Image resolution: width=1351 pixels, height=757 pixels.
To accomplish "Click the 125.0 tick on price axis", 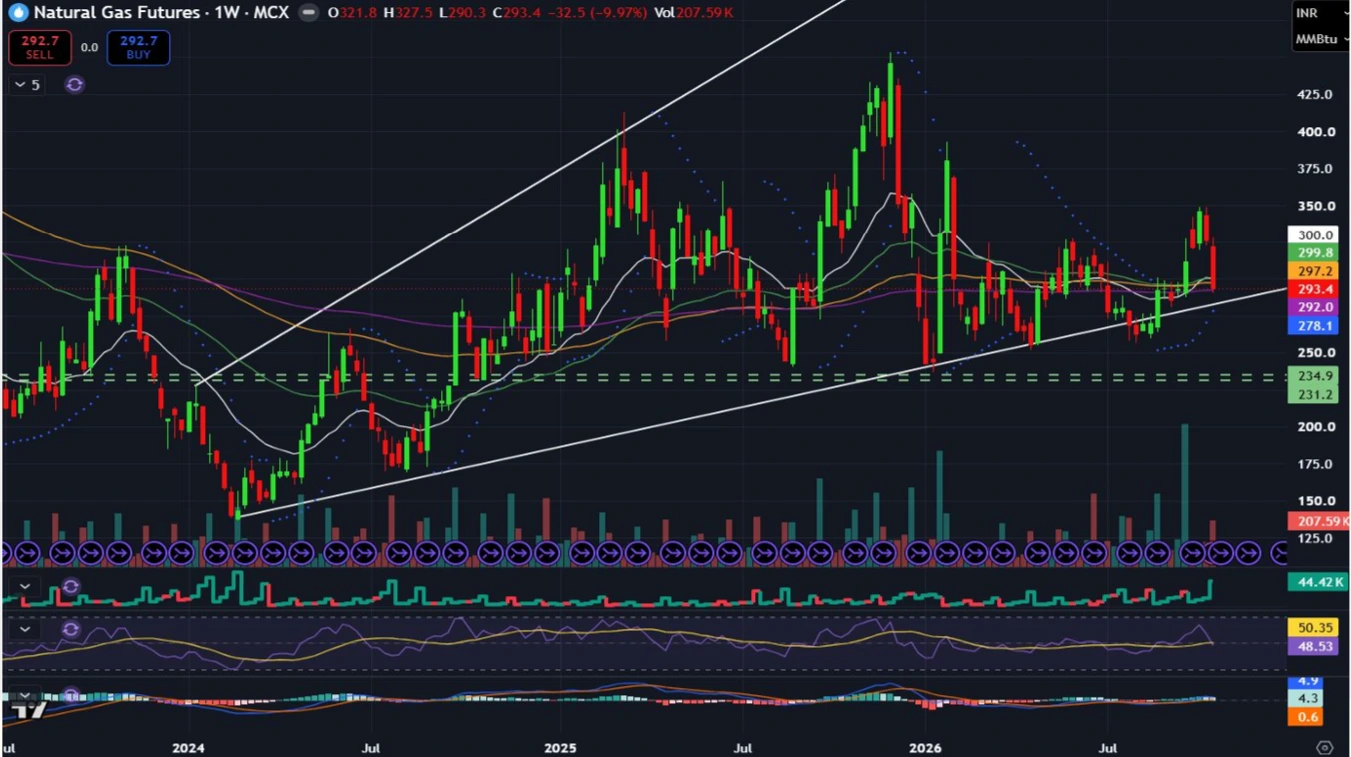I will pos(1314,538).
